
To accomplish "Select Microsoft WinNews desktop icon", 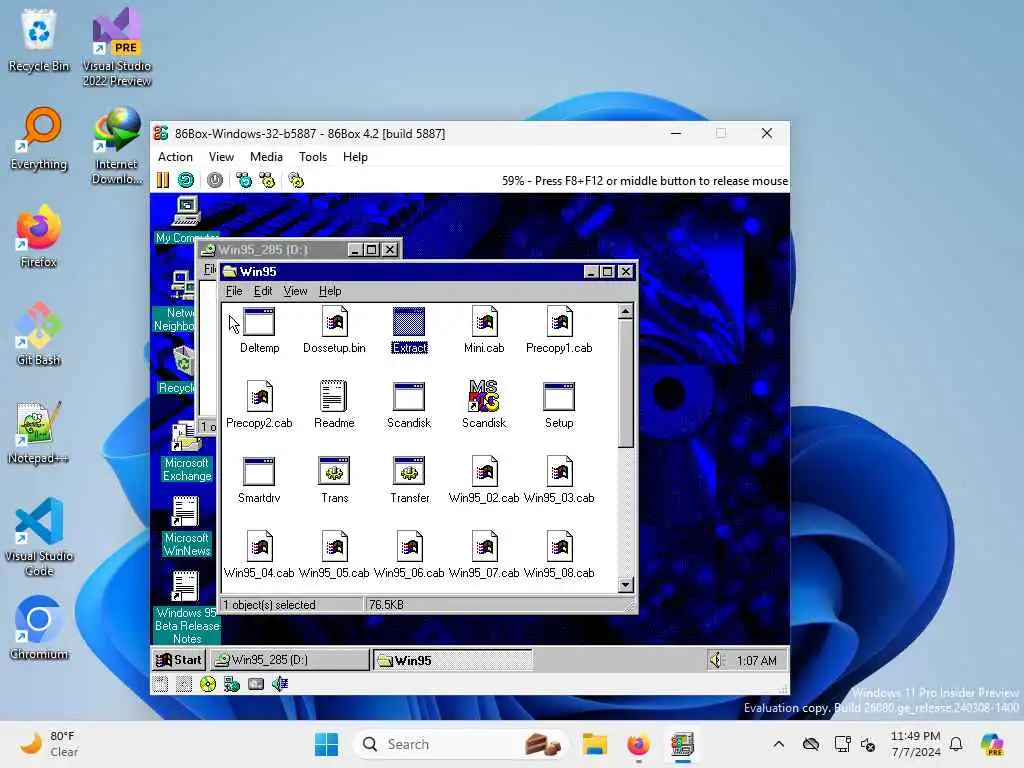I will [x=187, y=526].
